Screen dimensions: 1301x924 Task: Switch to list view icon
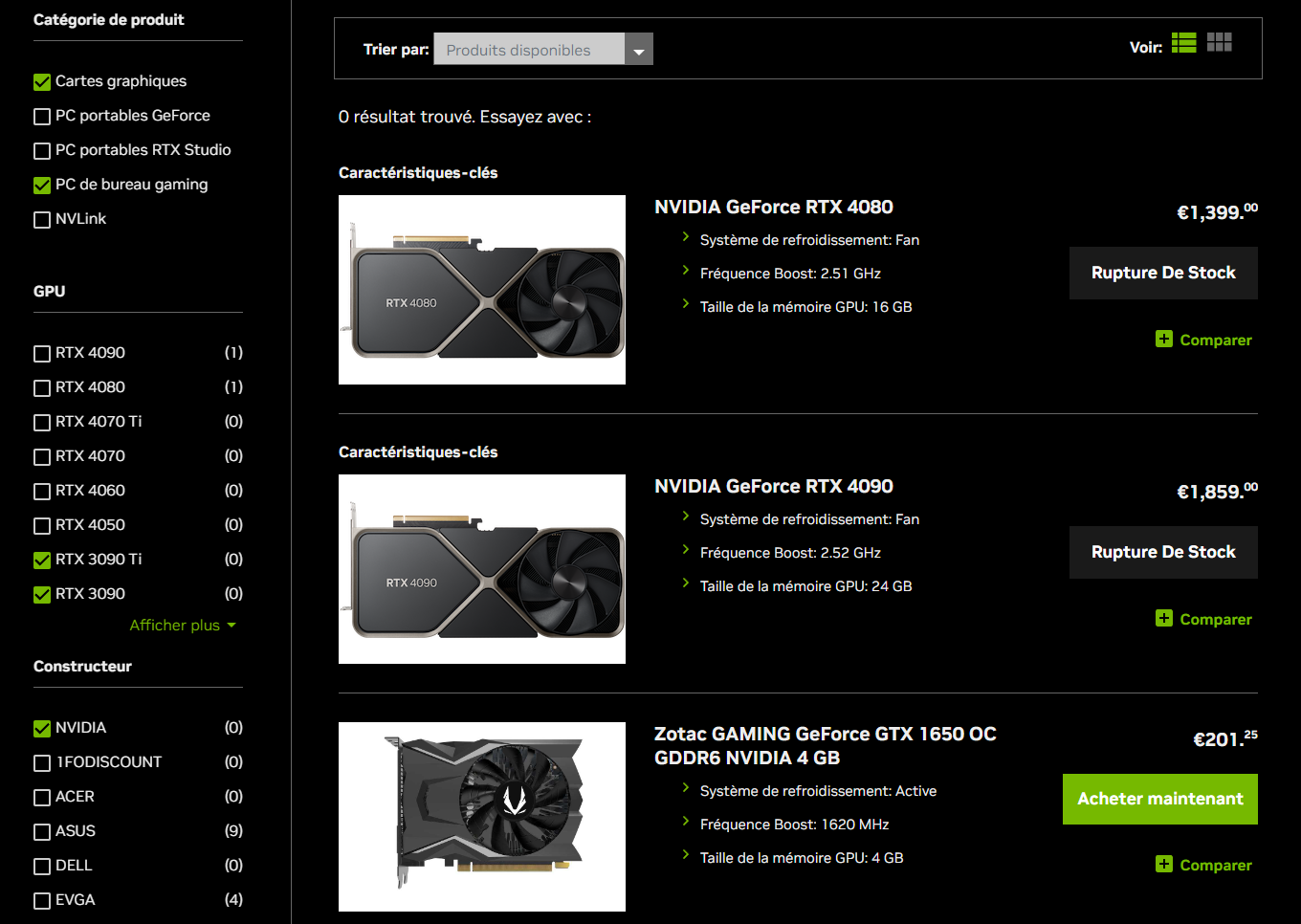(x=1183, y=43)
